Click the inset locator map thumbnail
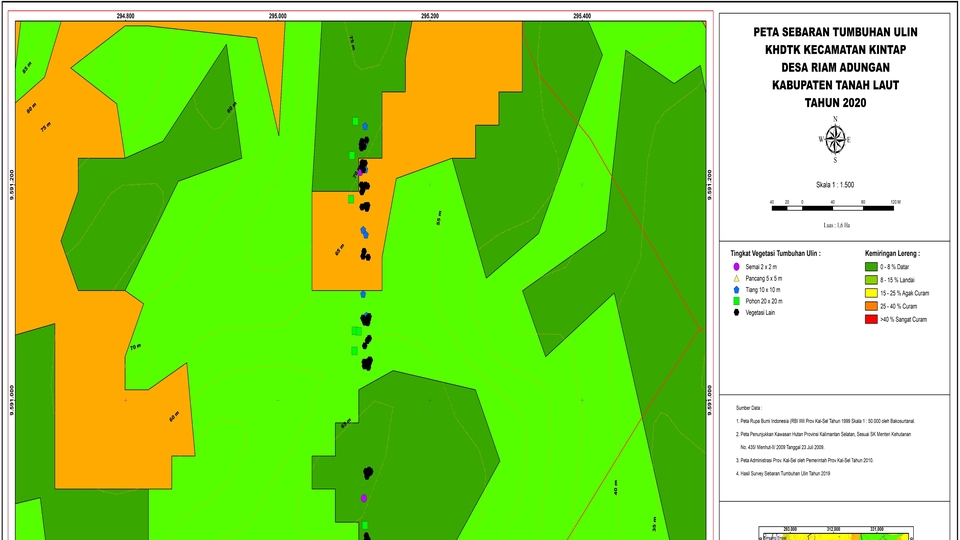This screenshot has width=960, height=540. tap(836, 534)
